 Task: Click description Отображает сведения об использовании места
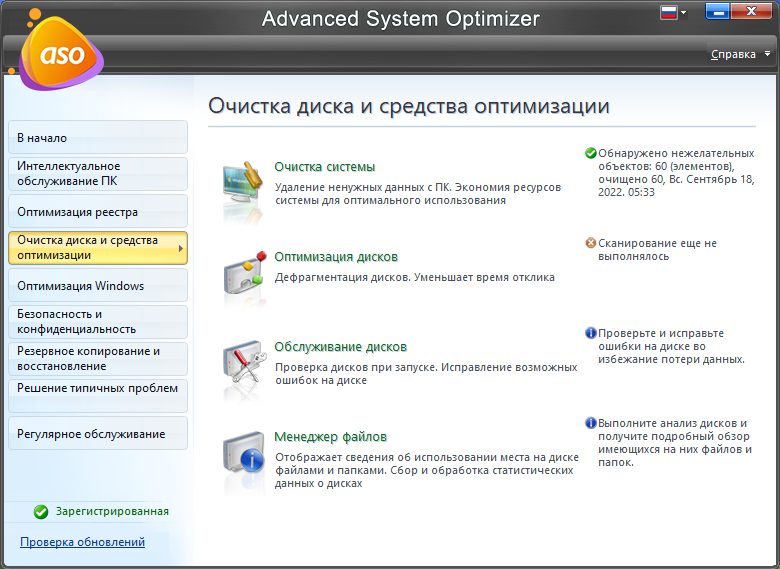427,470
